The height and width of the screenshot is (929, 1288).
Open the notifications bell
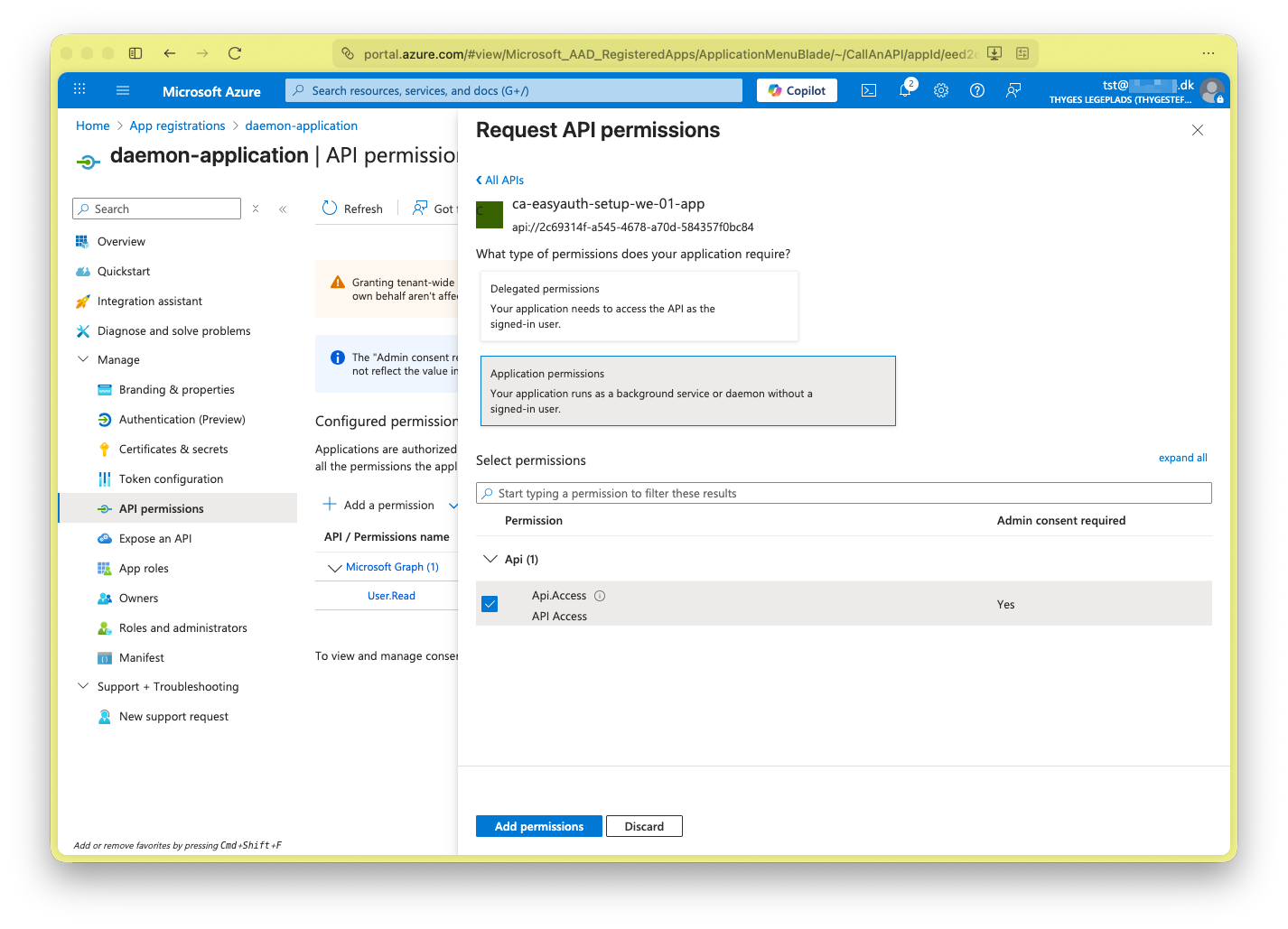click(905, 89)
